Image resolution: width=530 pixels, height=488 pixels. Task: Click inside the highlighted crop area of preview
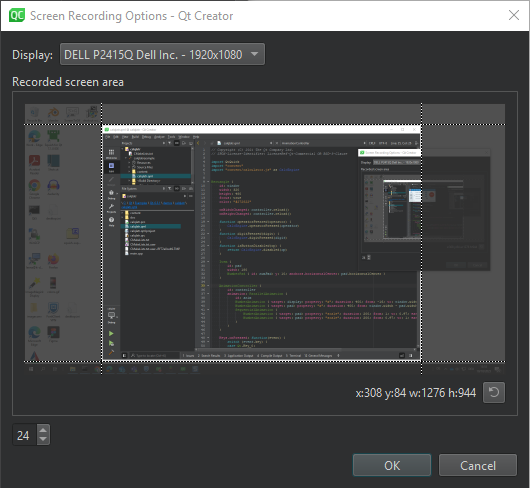262,243
